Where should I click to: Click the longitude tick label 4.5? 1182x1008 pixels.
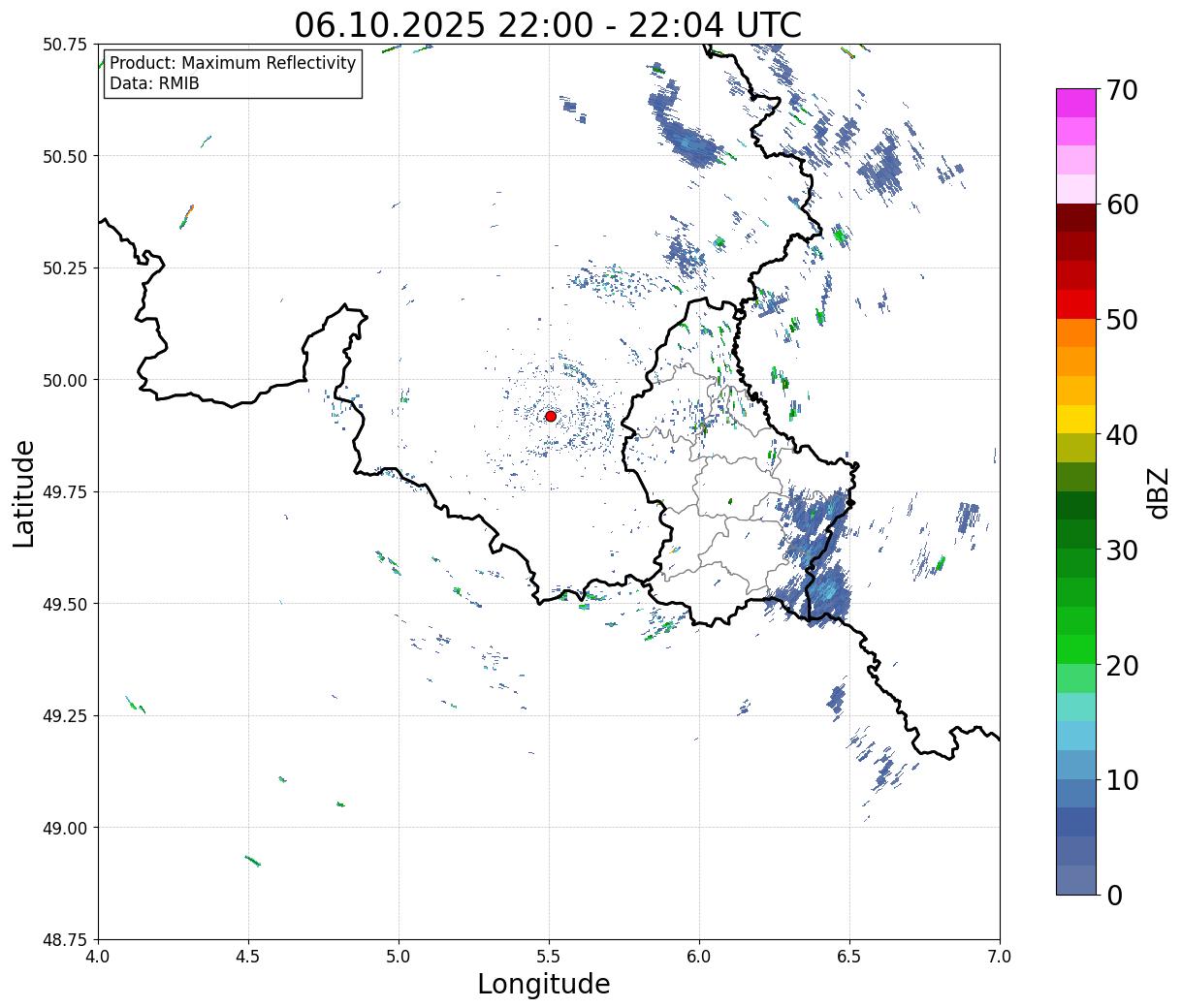pos(248,957)
